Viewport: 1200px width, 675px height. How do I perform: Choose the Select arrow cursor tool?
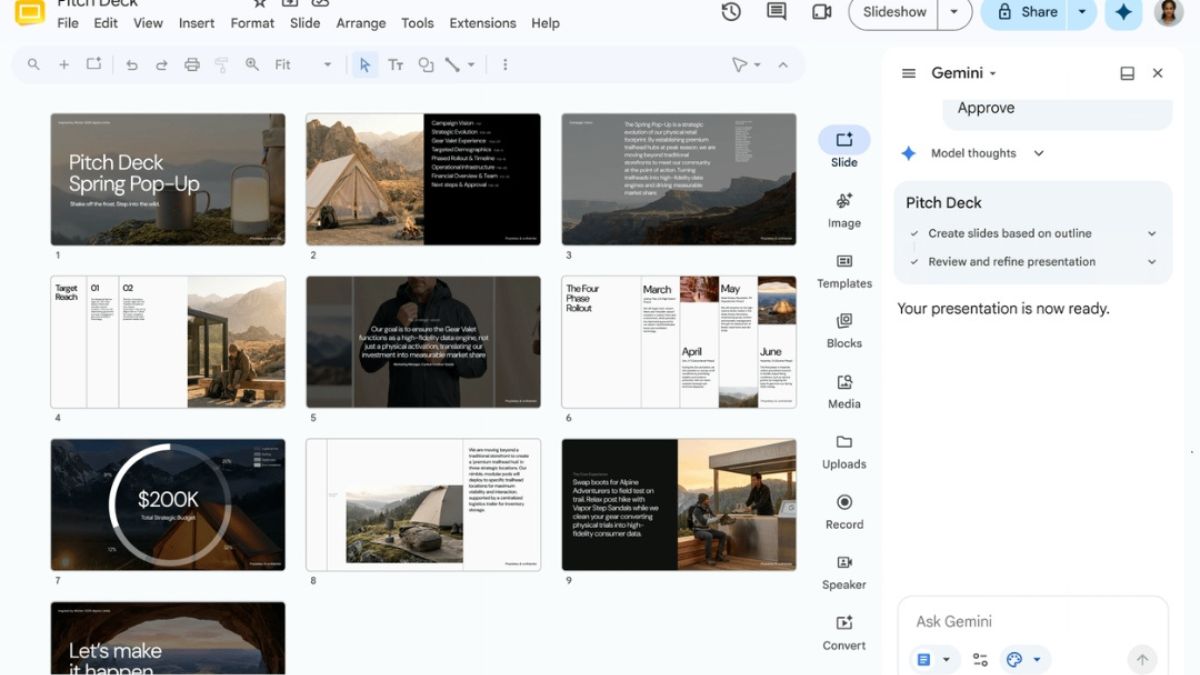point(365,65)
